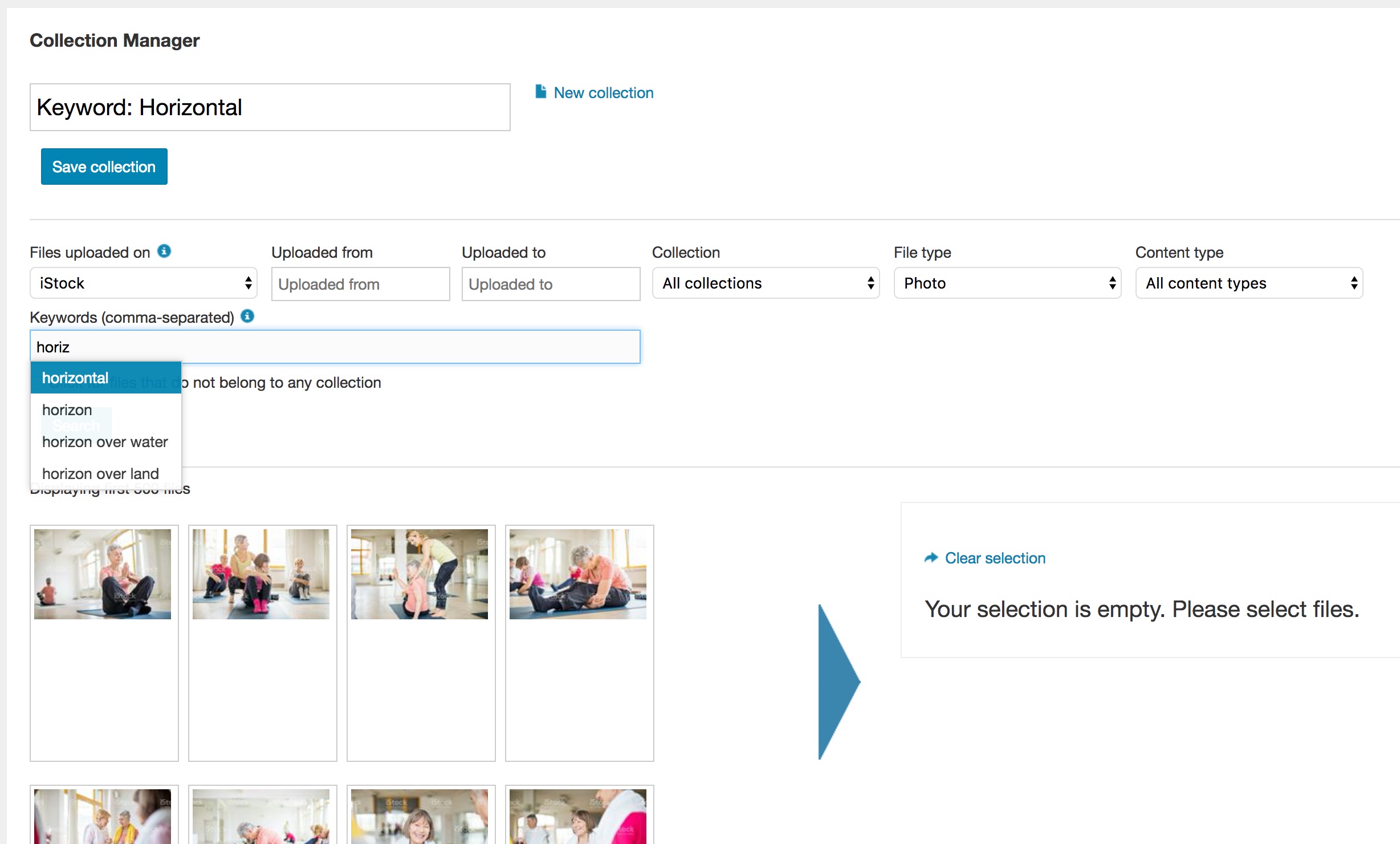1400x844 pixels.
Task: Pick 'horizon over water' suggestion
Action: (106, 441)
